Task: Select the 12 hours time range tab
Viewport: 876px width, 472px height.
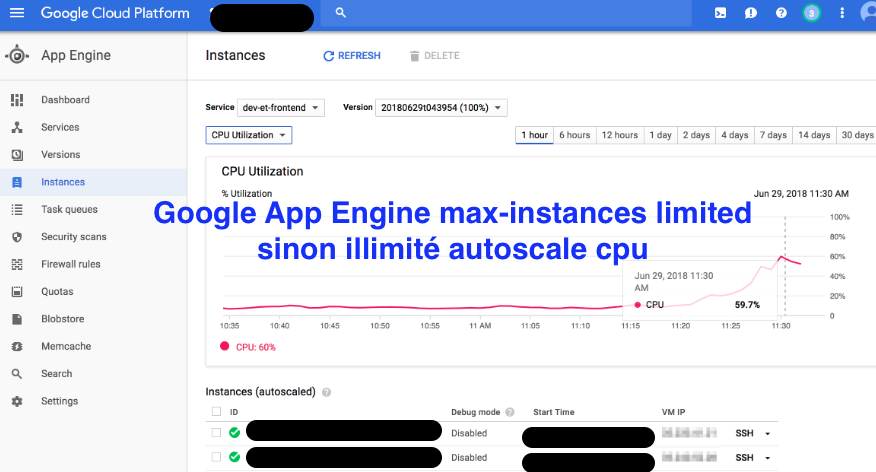Action: pos(620,135)
